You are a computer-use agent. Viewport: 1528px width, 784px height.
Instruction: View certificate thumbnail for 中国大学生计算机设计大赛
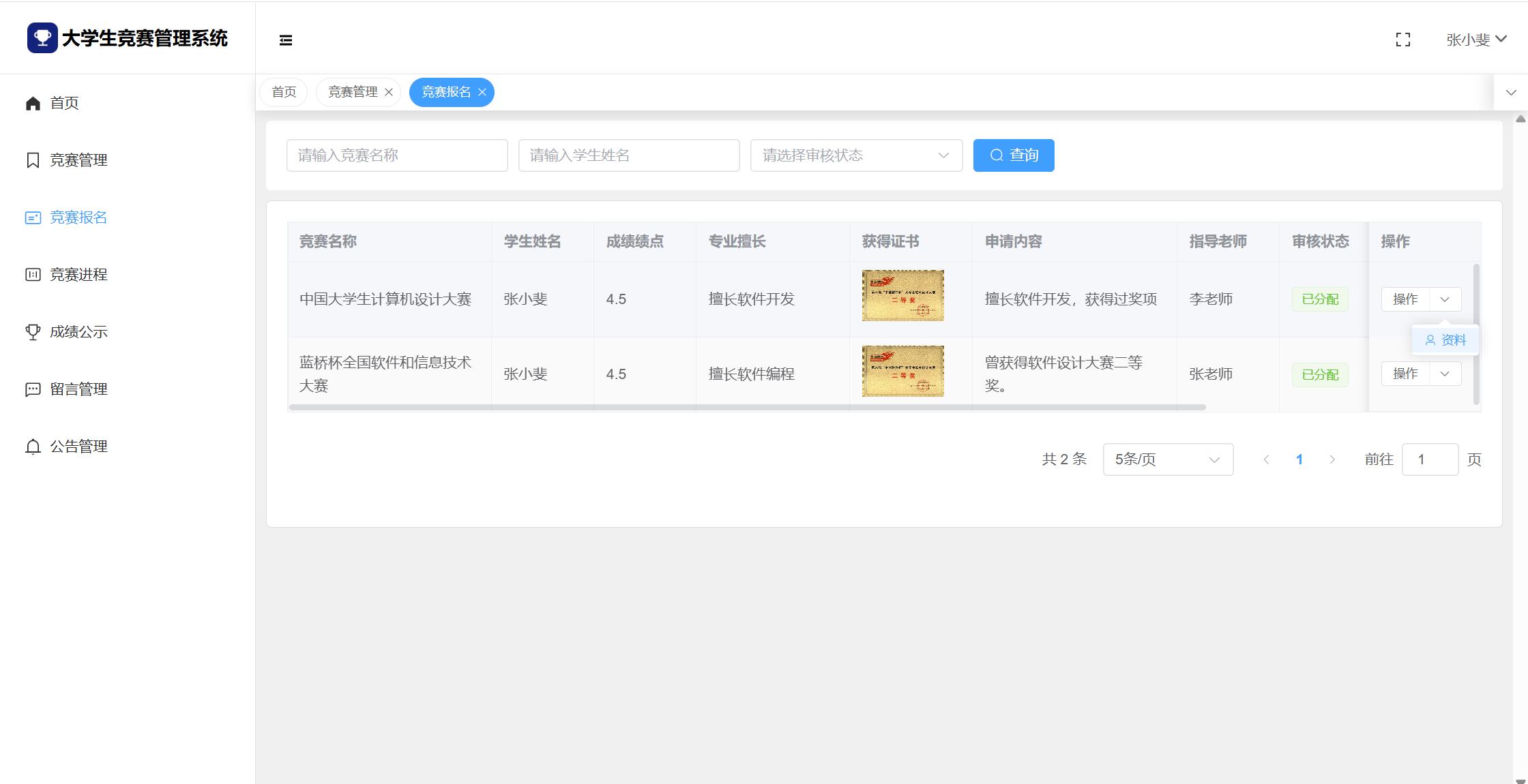coord(902,296)
